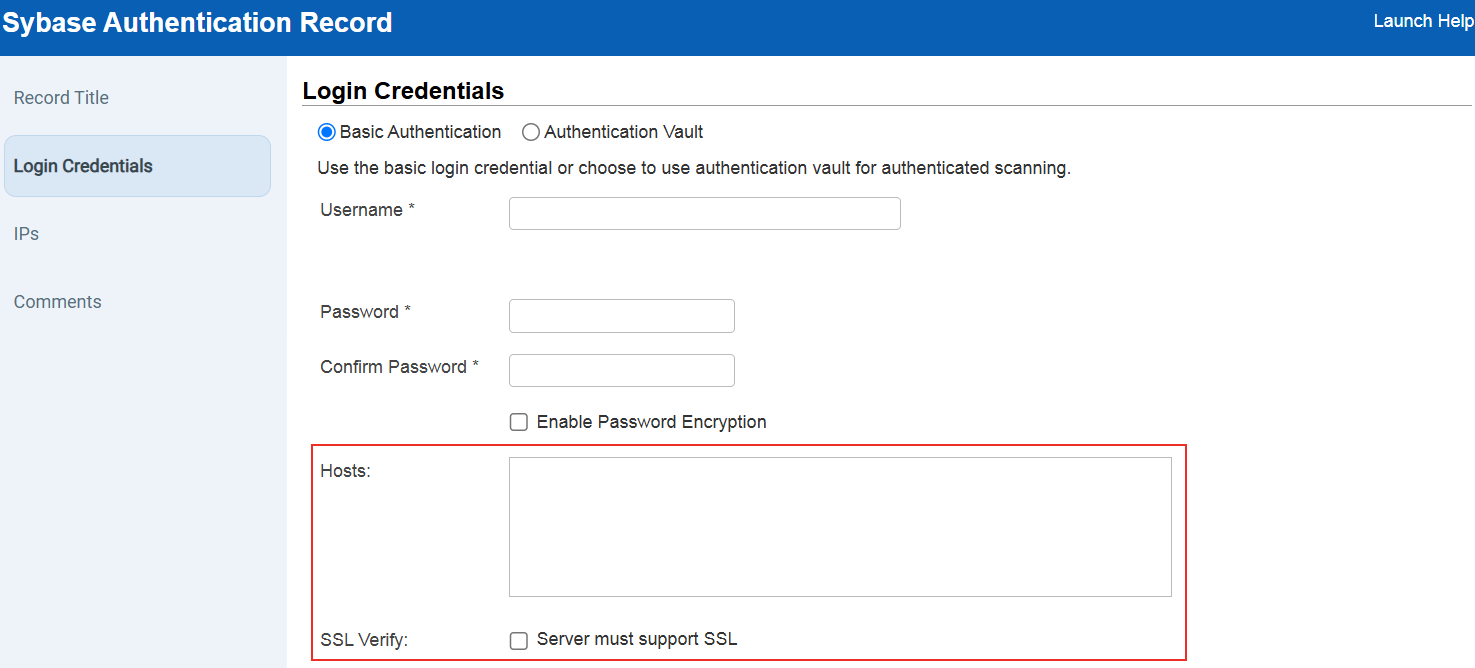This screenshot has height=668, width=1475.
Task: Enable Password Encryption
Action: (x=518, y=421)
